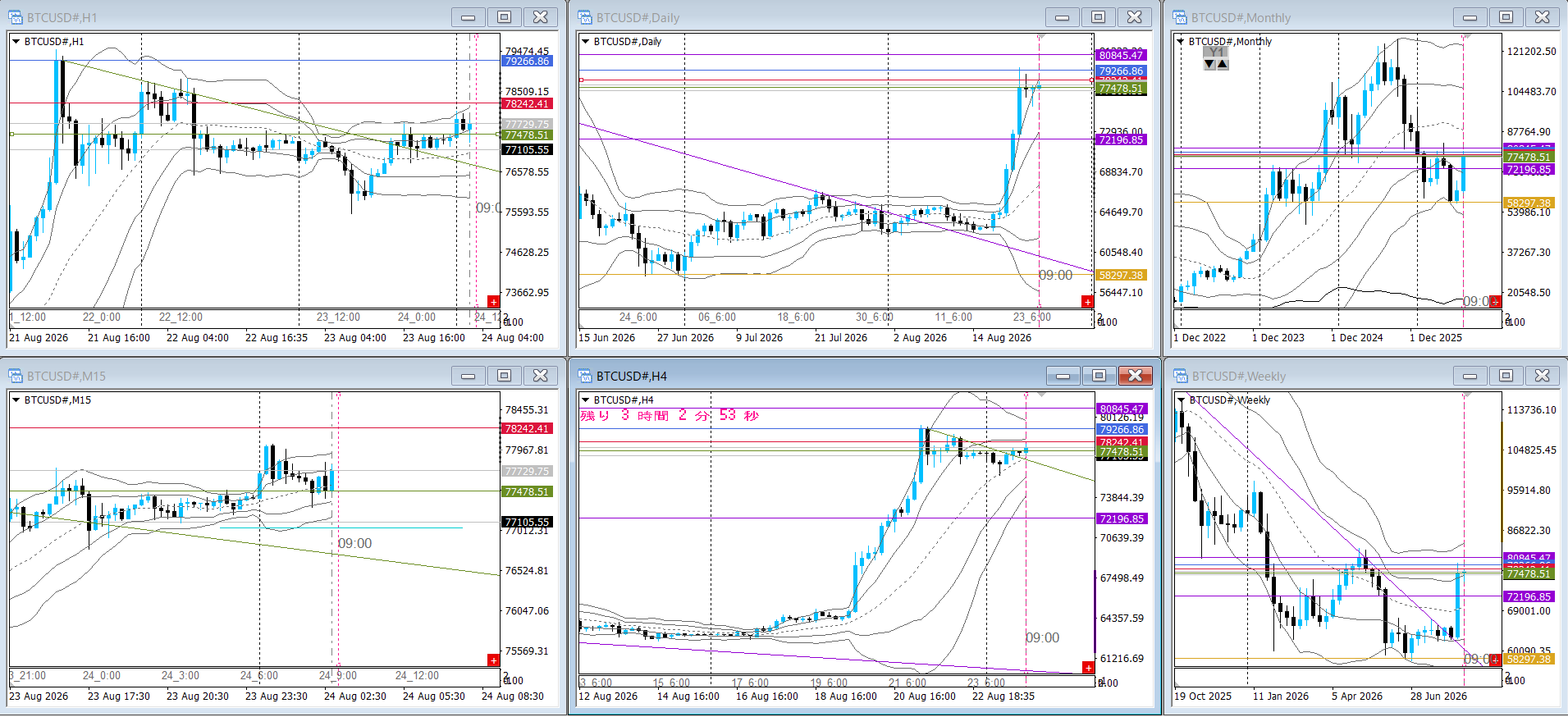Maximize the BTCUSD#,Weekly chart window
This screenshot has height=717, width=1568.
[1506, 376]
